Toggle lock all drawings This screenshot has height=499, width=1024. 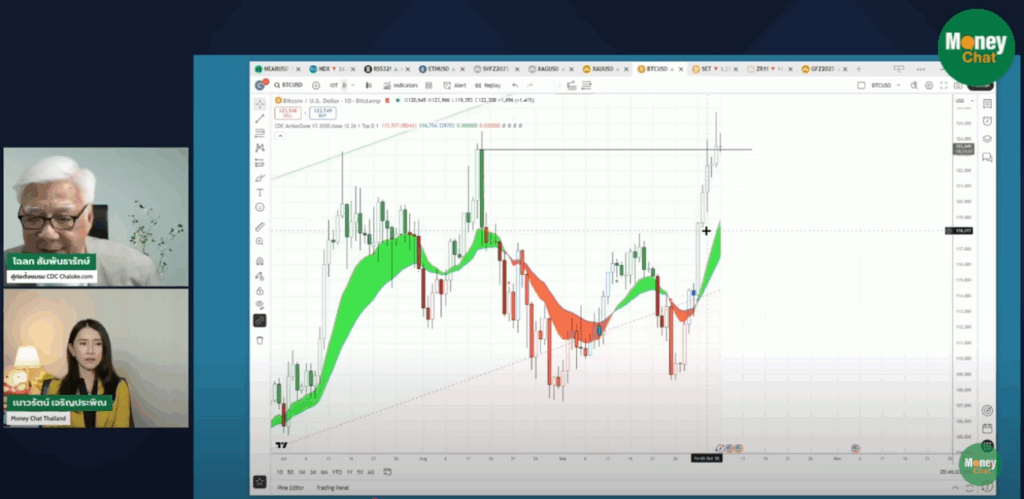(260, 291)
